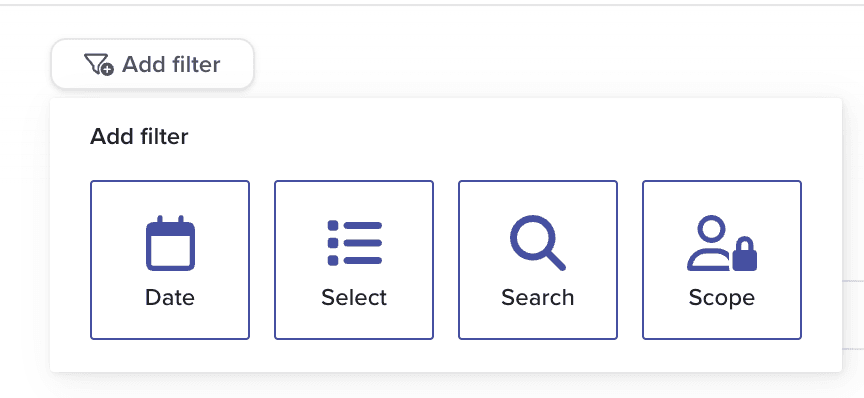Click the user with padlock Scope icon

tap(722, 243)
